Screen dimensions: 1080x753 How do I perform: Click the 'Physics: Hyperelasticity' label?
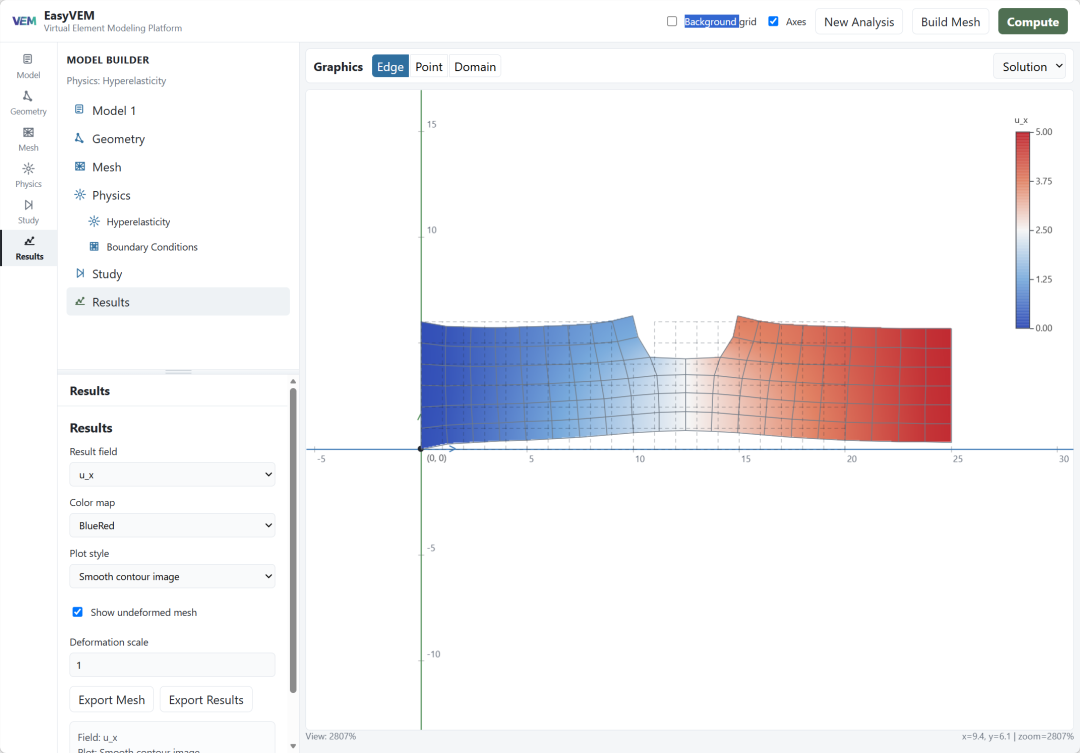click(116, 81)
